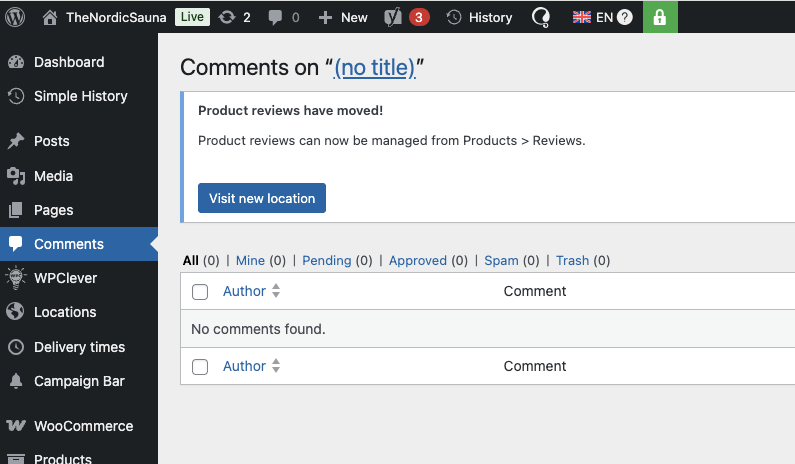Filter comments by Pending

[327, 261]
